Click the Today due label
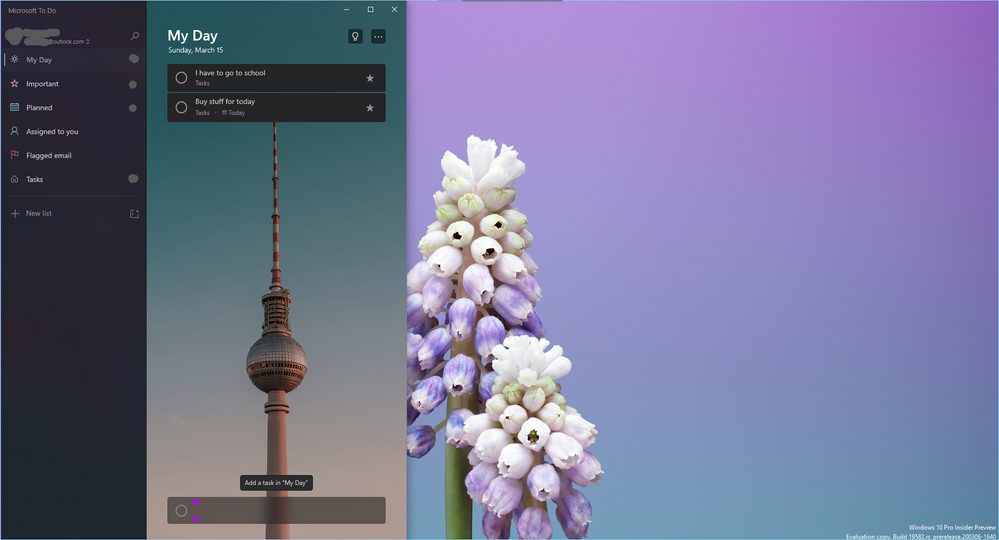 tap(233, 113)
